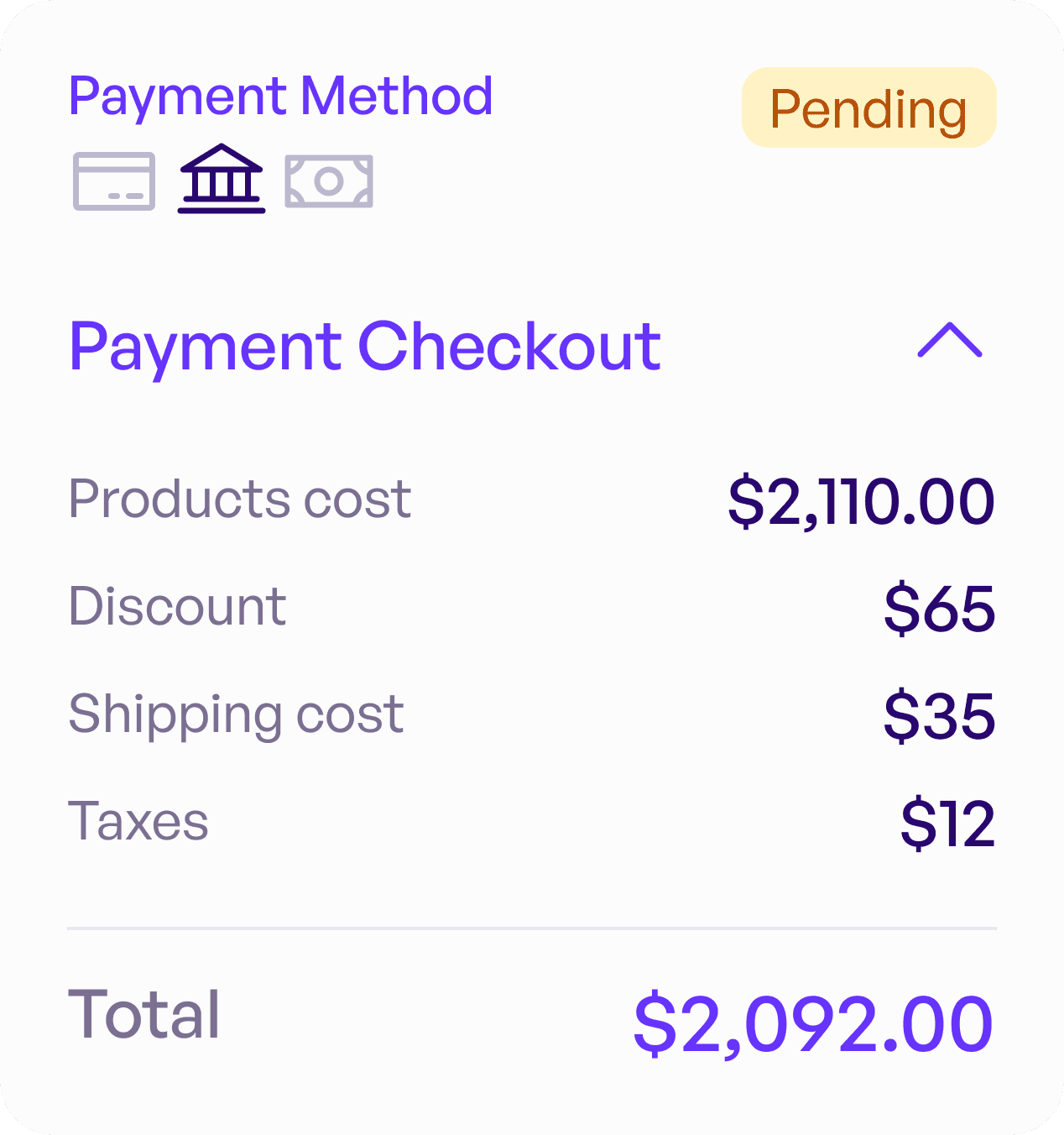Collapse the Payment Checkout section
Image resolution: width=1064 pixels, height=1135 pixels.
pos(950,340)
